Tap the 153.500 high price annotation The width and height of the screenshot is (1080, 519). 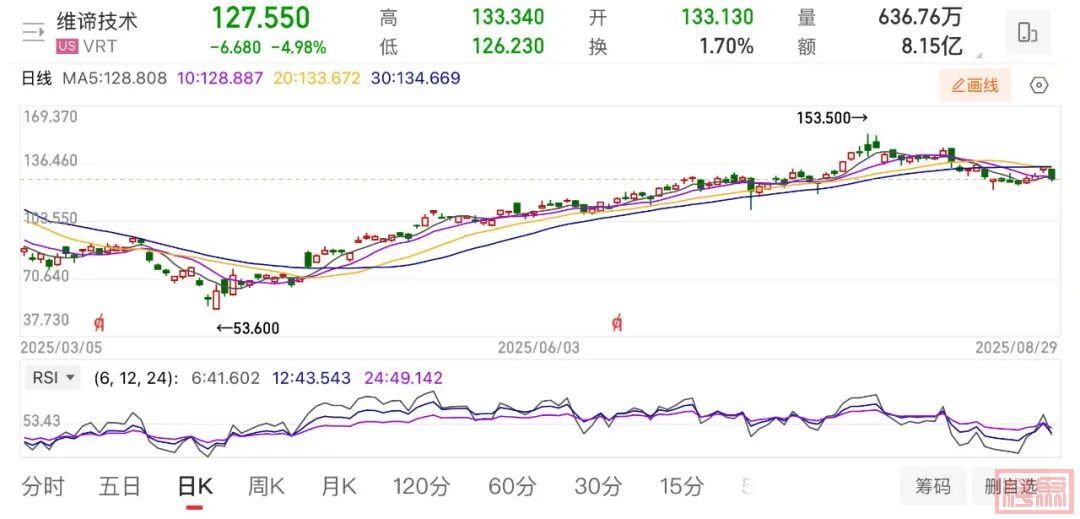[x=832, y=118]
